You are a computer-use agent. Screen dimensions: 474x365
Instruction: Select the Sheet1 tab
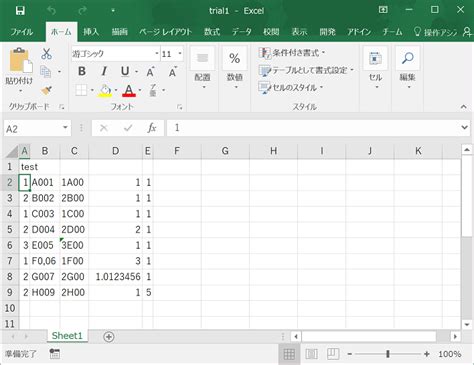67,336
